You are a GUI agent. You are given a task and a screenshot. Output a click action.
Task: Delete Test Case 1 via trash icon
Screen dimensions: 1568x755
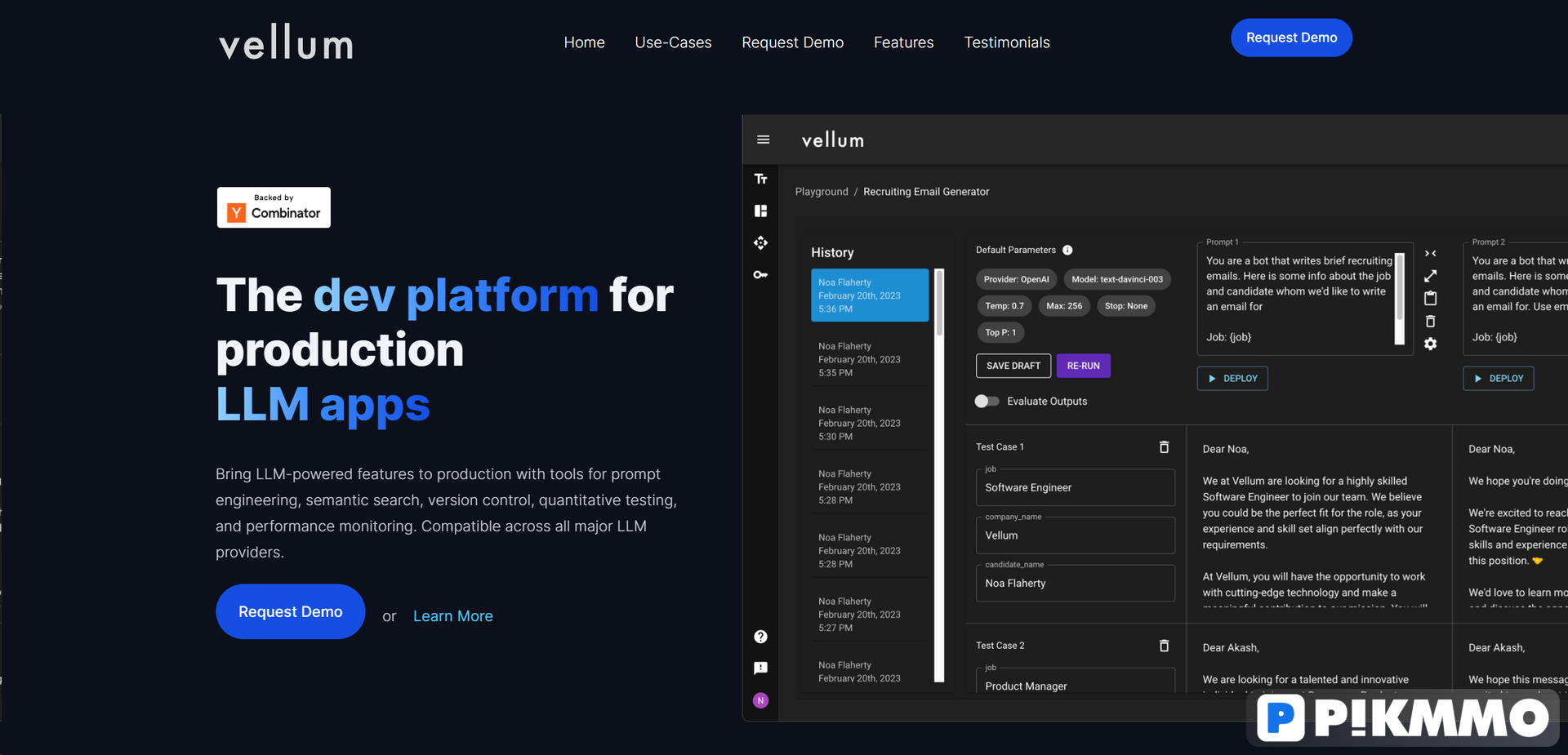coord(1164,446)
